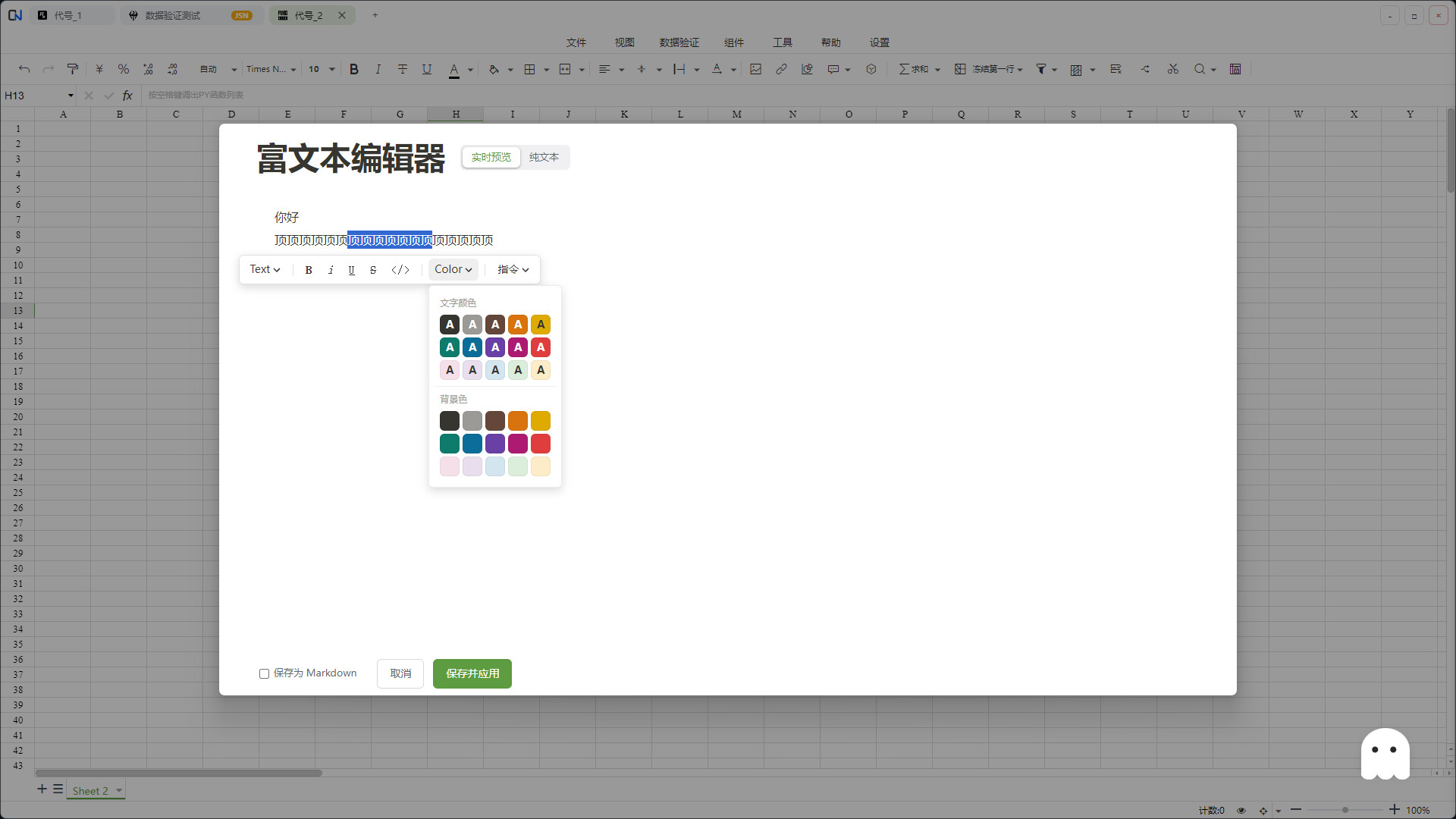Click the comment bubble icon
The image size is (1456, 819).
tap(833, 69)
